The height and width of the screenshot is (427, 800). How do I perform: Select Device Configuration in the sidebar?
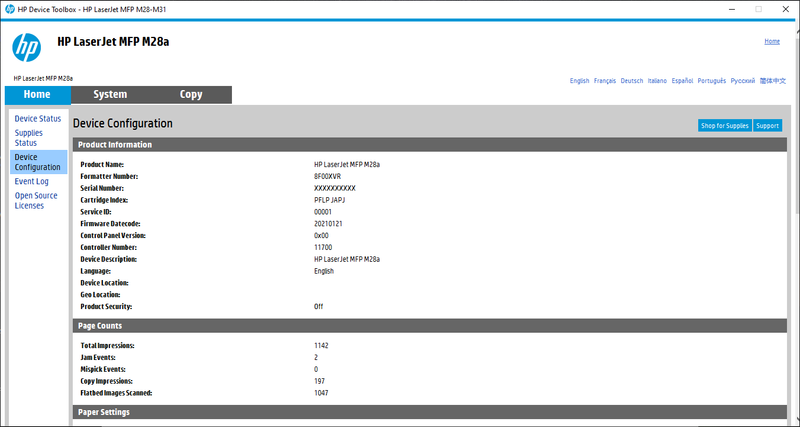(x=38, y=162)
